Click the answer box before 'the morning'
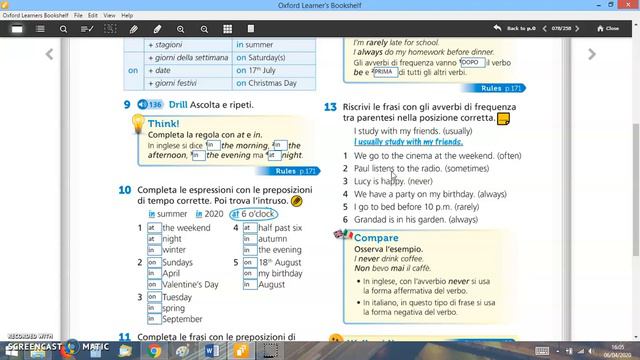The image size is (640, 360). (213, 145)
